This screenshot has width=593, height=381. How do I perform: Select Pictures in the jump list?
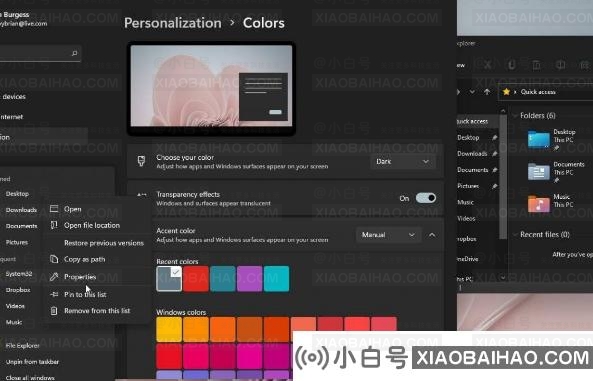tap(17, 242)
